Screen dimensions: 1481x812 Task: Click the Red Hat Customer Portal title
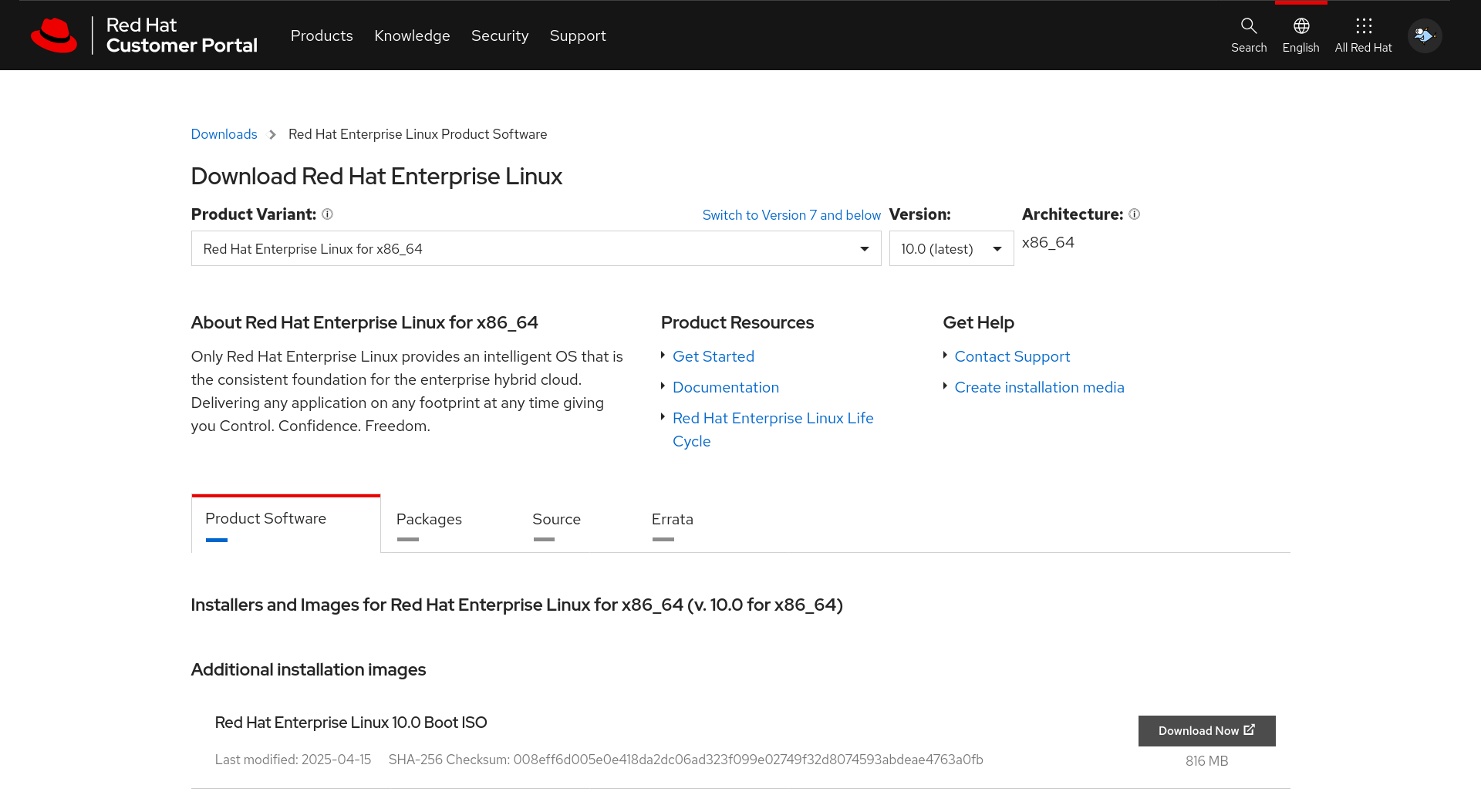181,35
